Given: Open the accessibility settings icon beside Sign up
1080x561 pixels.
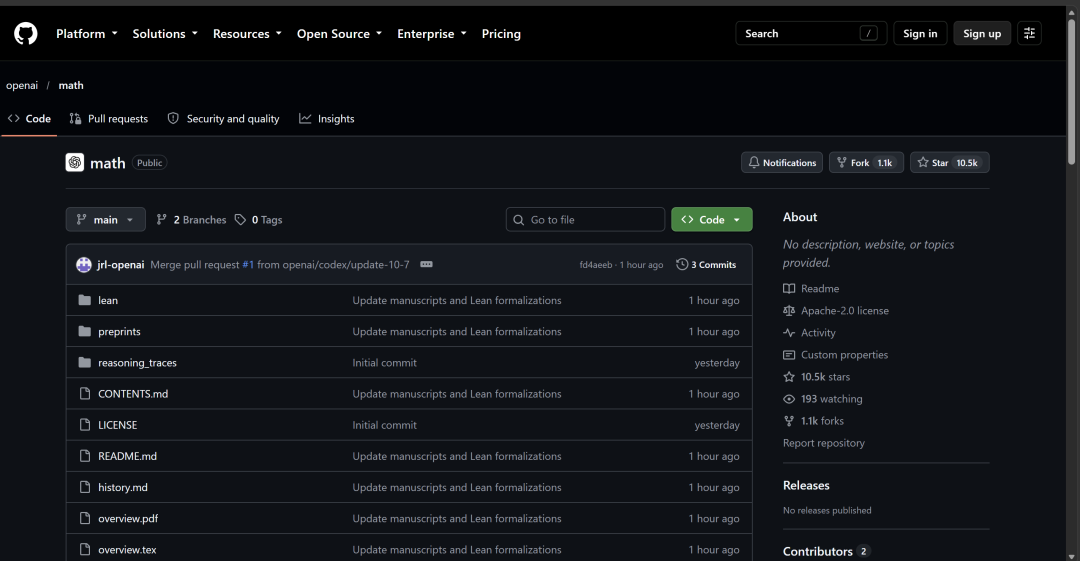Looking at the screenshot, I should (1029, 33).
